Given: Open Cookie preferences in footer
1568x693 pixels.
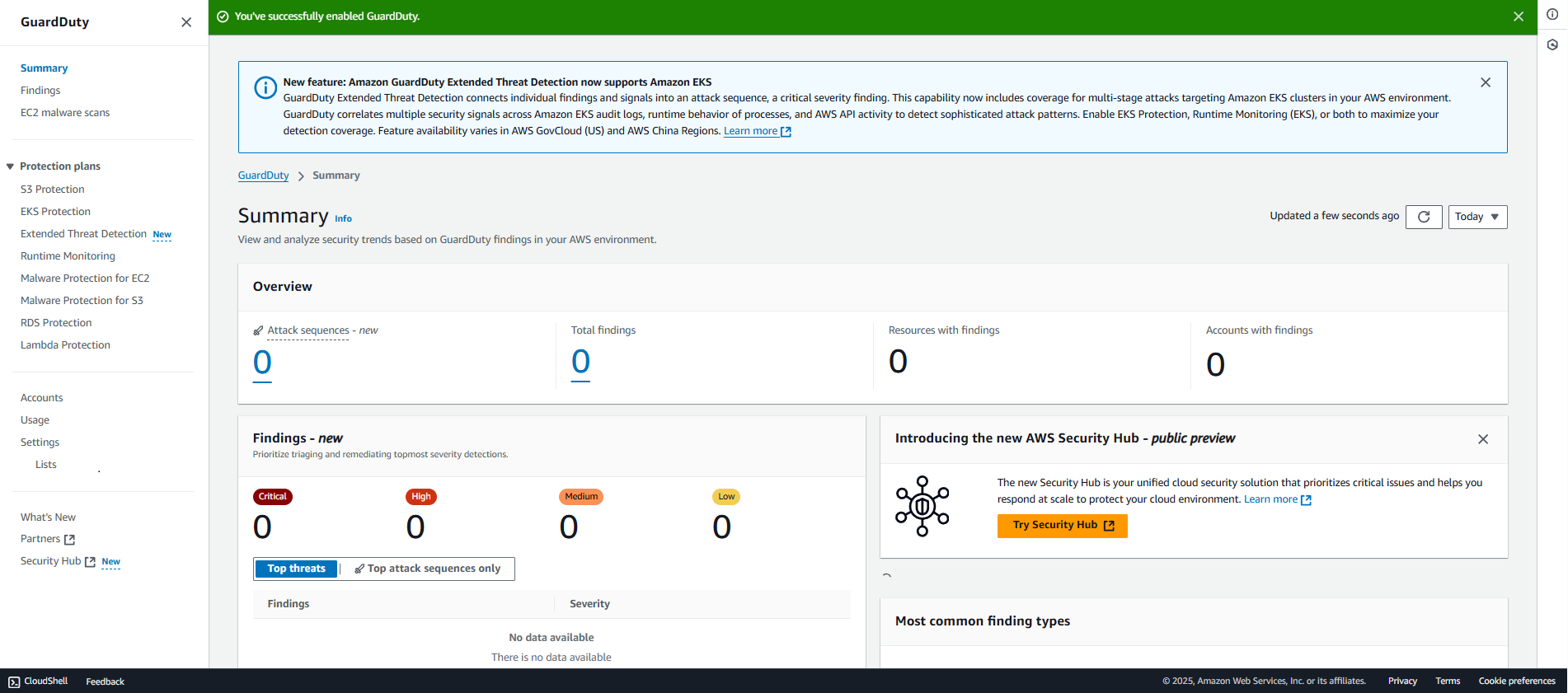Looking at the screenshot, I should click(x=1517, y=681).
